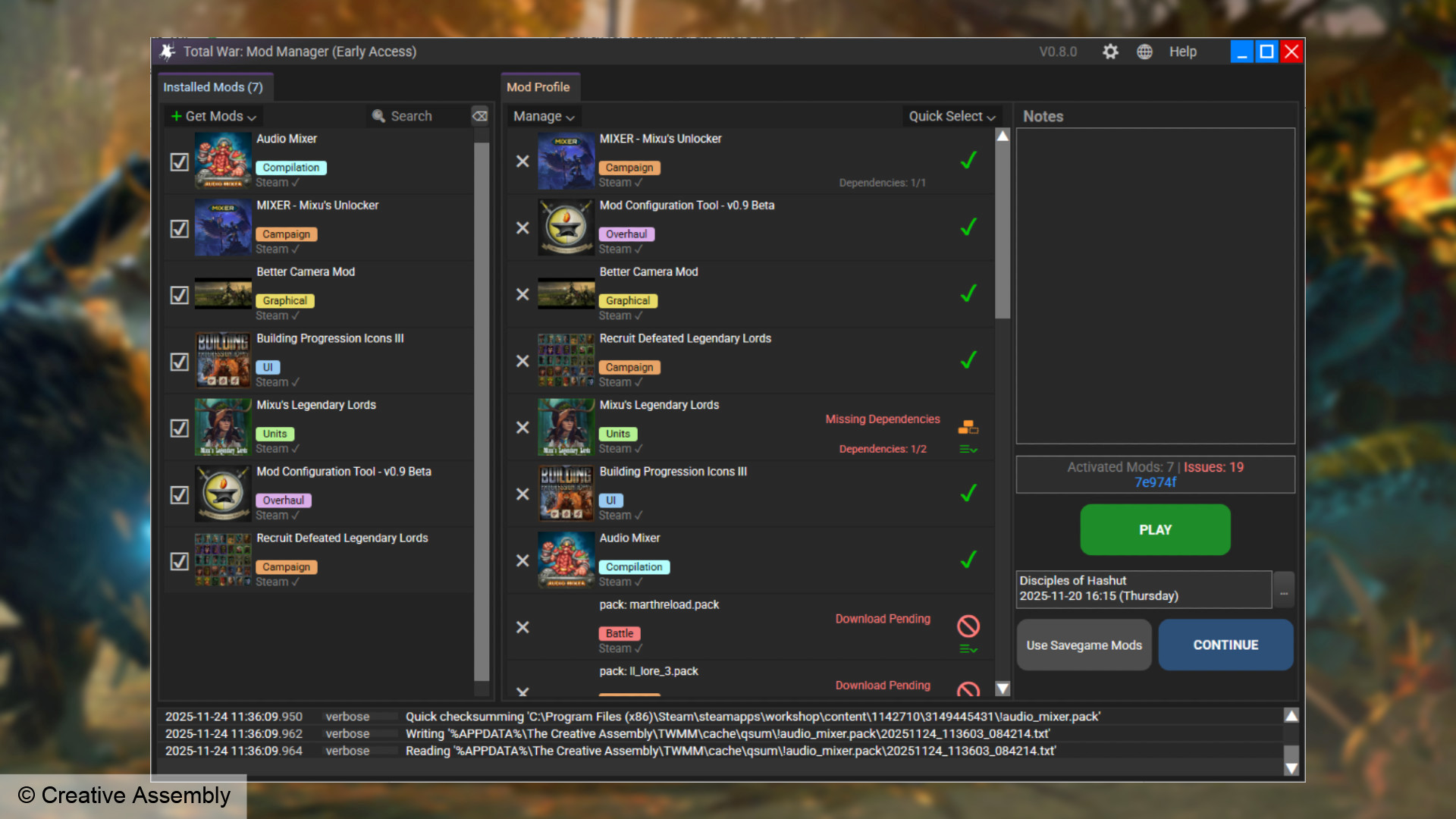This screenshot has width=1456, height=819.
Task: Open the dependencies list icon under Mixu's Legendary Lords
Action: (968, 449)
